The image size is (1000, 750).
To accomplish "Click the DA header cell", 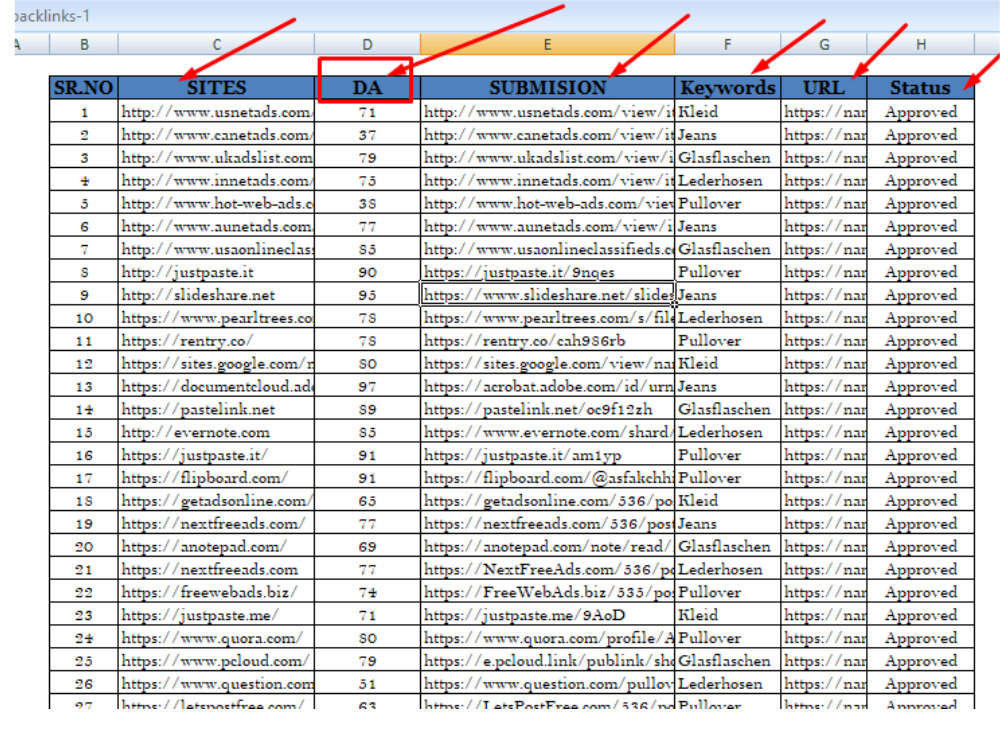I will pyautogui.click(x=367, y=87).
